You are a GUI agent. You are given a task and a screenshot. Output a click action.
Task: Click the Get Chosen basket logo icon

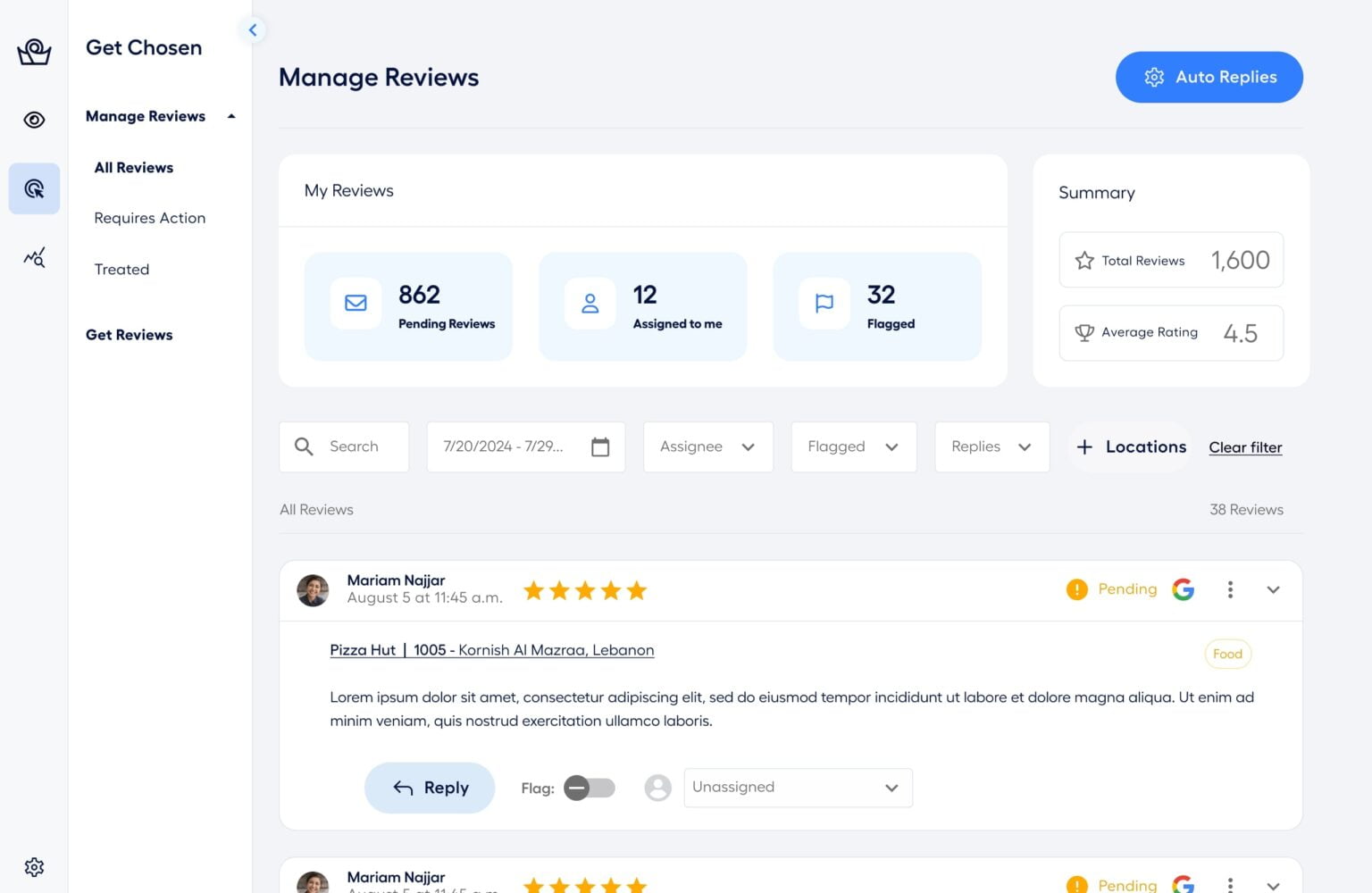(34, 52)
